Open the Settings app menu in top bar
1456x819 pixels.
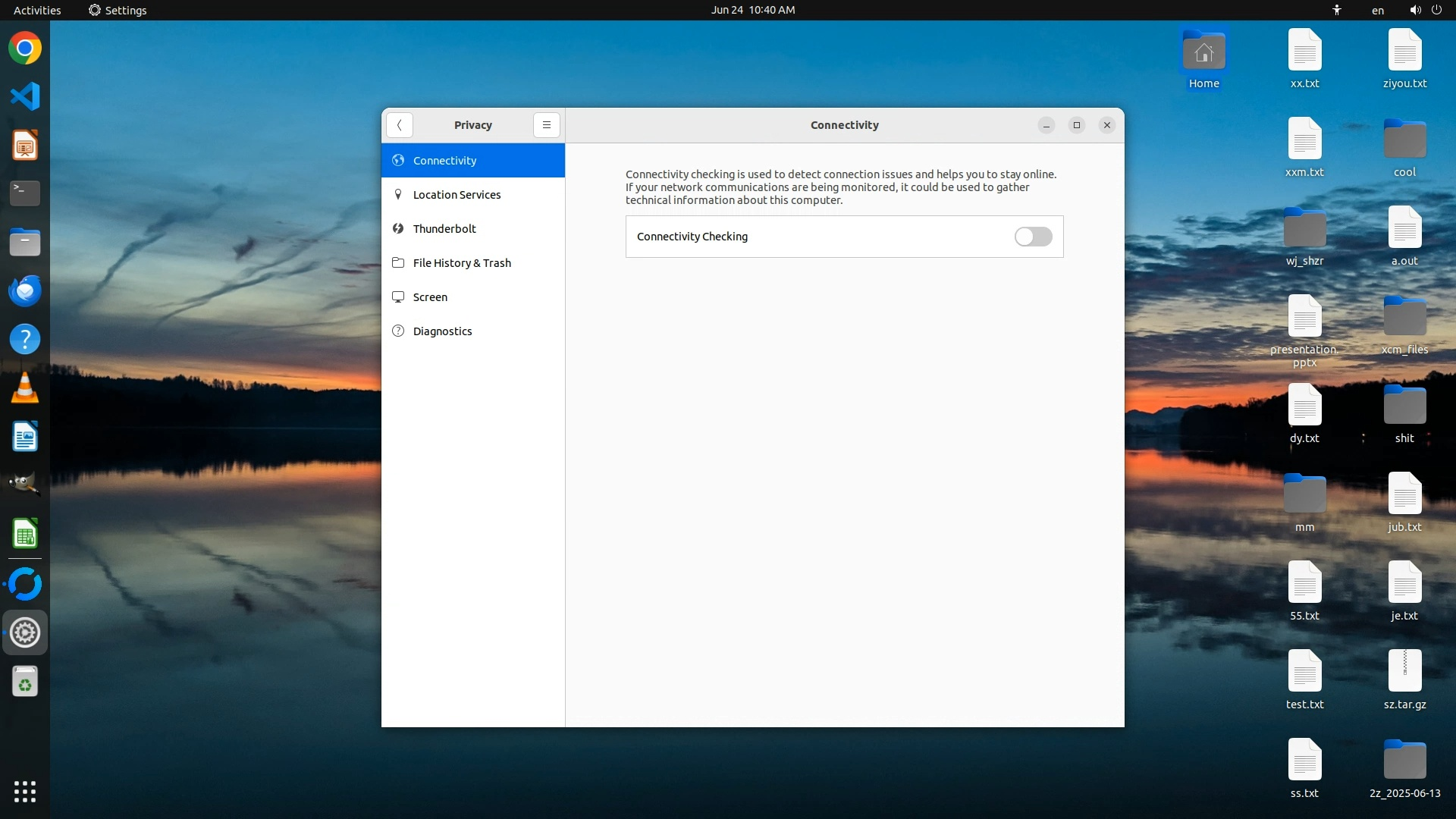(x=118, y=10)
